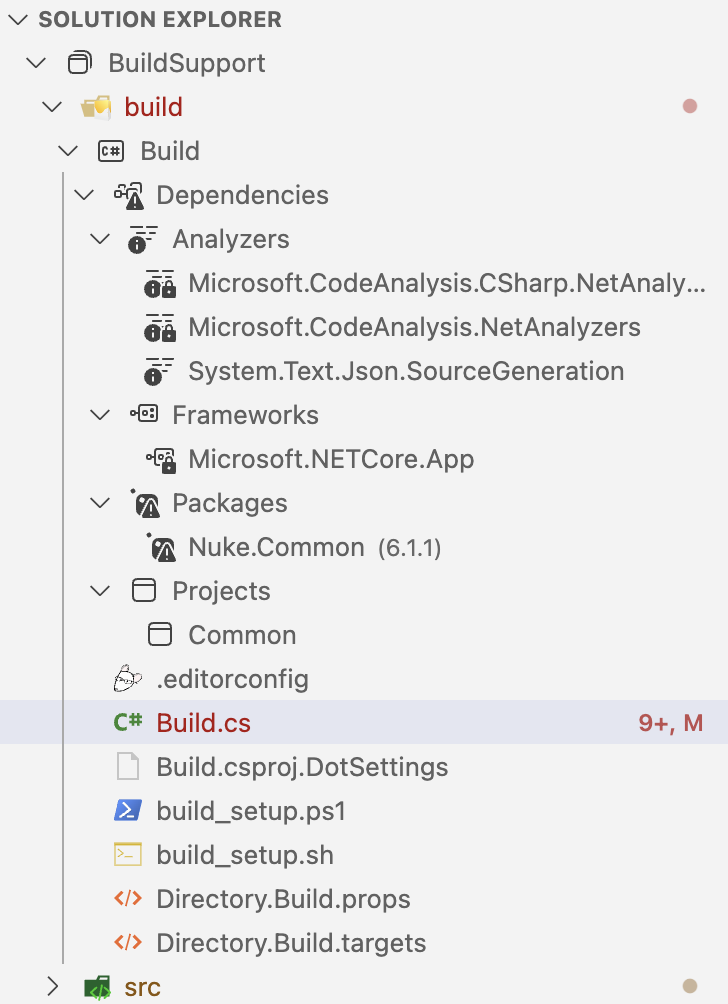Screen dimensions: 728x1004
Task: Collapse the Projects node
Action: [99, 590]
